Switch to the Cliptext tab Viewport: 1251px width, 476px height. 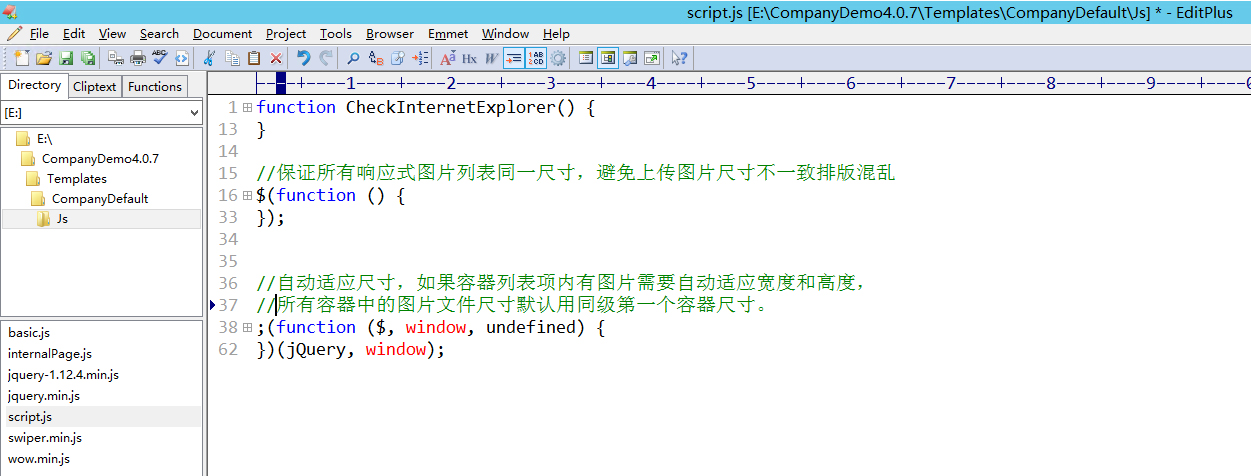95,86
